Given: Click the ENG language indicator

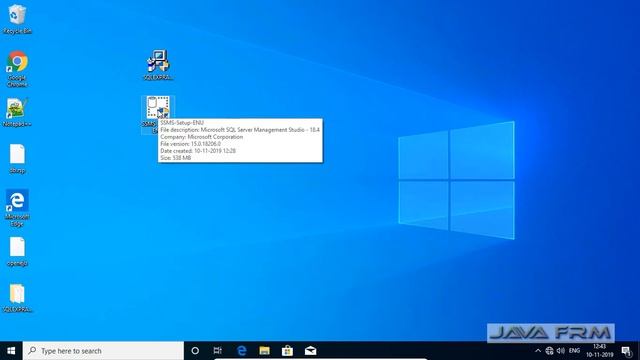Looking at the screenshot, I should coord(574,351).
